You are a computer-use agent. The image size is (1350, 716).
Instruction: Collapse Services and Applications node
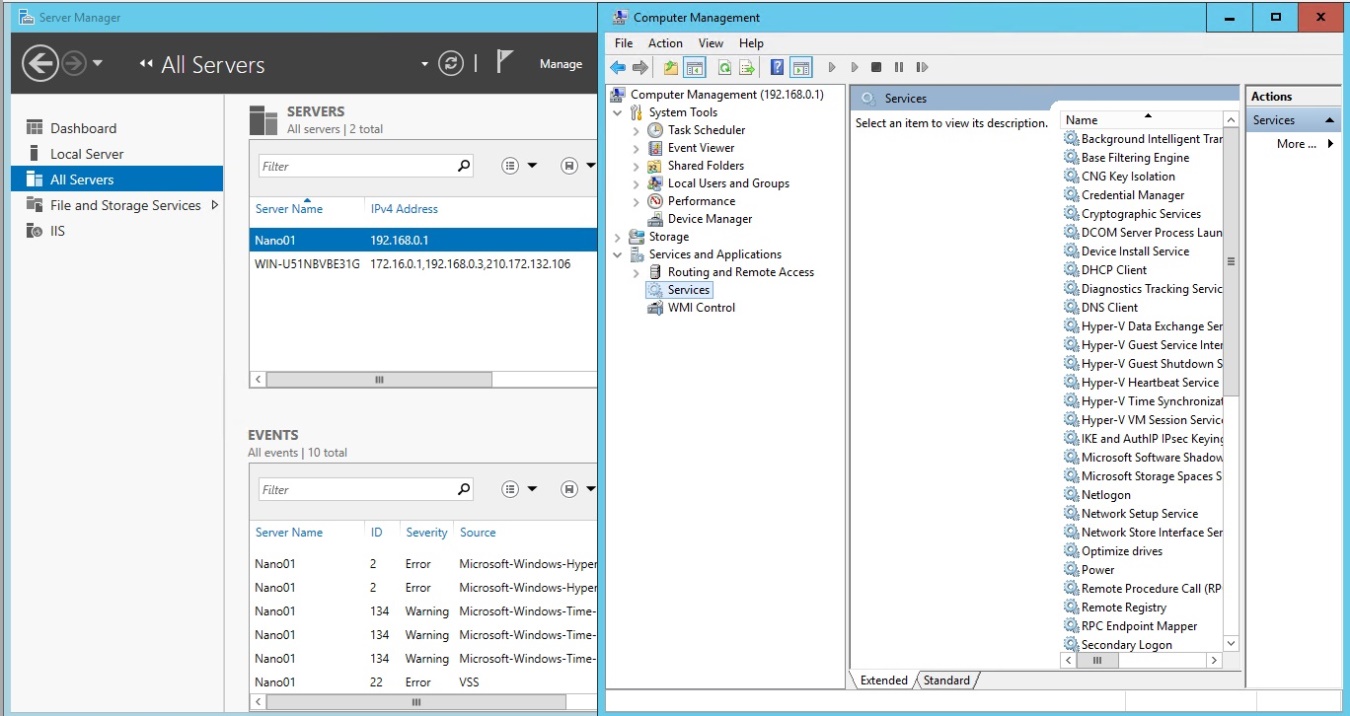click(618, 255)
